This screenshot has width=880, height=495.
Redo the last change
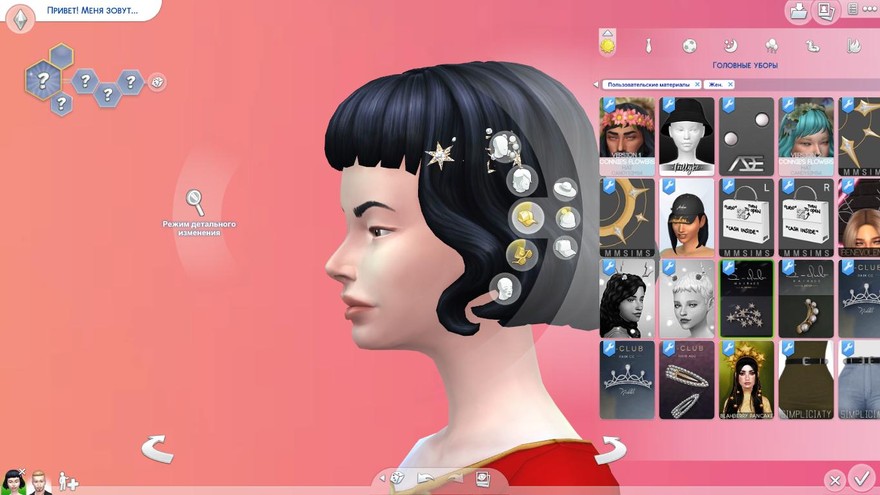point(455,479)
